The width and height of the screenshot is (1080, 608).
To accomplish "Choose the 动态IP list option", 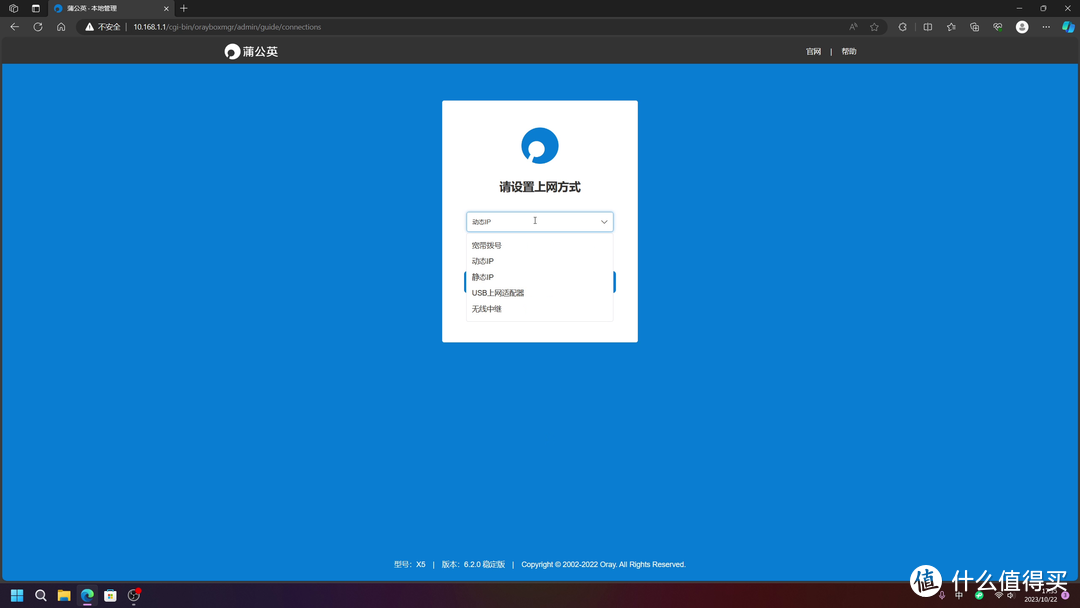I will pyautogui.click(x=483, y=261).
